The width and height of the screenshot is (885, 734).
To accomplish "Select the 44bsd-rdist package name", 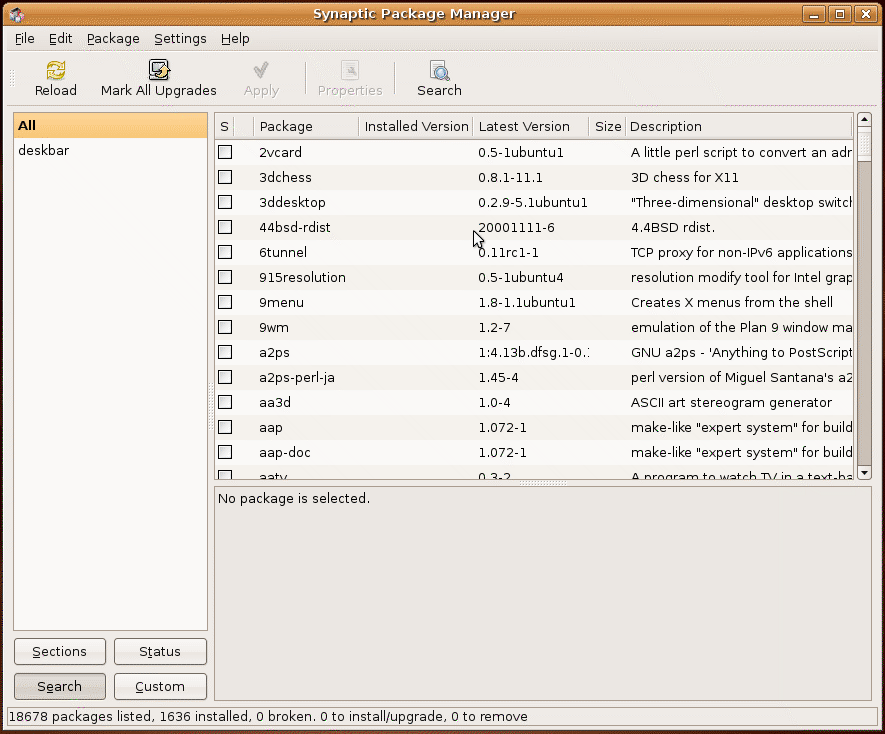I will point(295,227).
